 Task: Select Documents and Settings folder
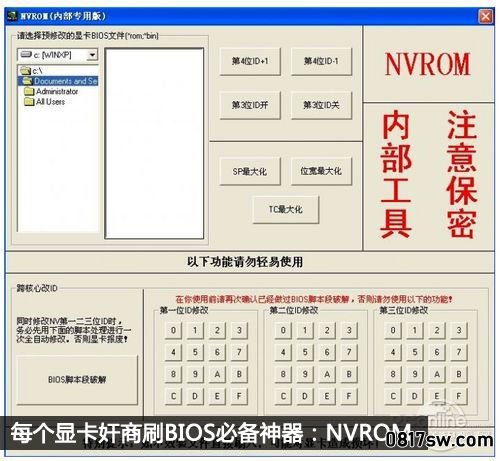pos(58,81)
